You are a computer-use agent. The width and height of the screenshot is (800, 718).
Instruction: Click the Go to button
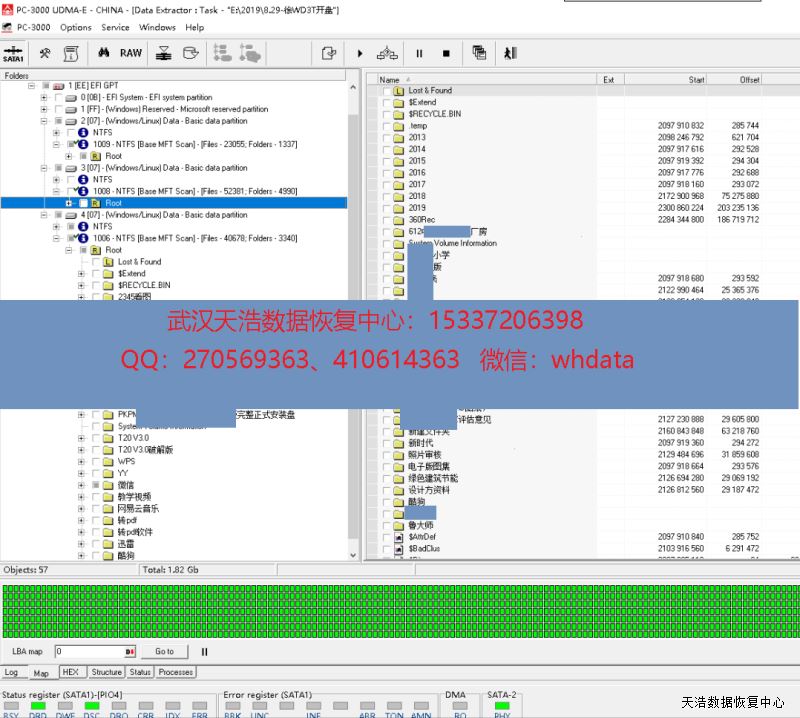point(164,651)
